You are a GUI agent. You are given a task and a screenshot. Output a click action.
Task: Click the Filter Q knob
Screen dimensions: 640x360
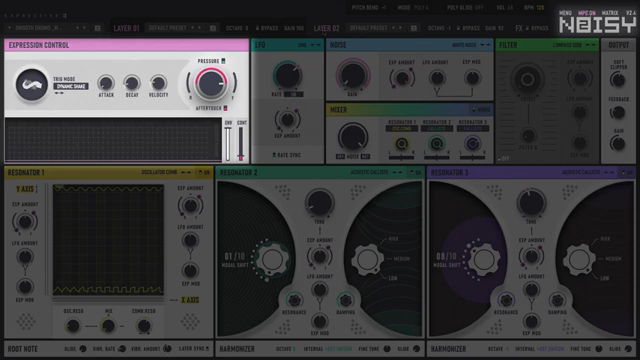click(528, 136)
